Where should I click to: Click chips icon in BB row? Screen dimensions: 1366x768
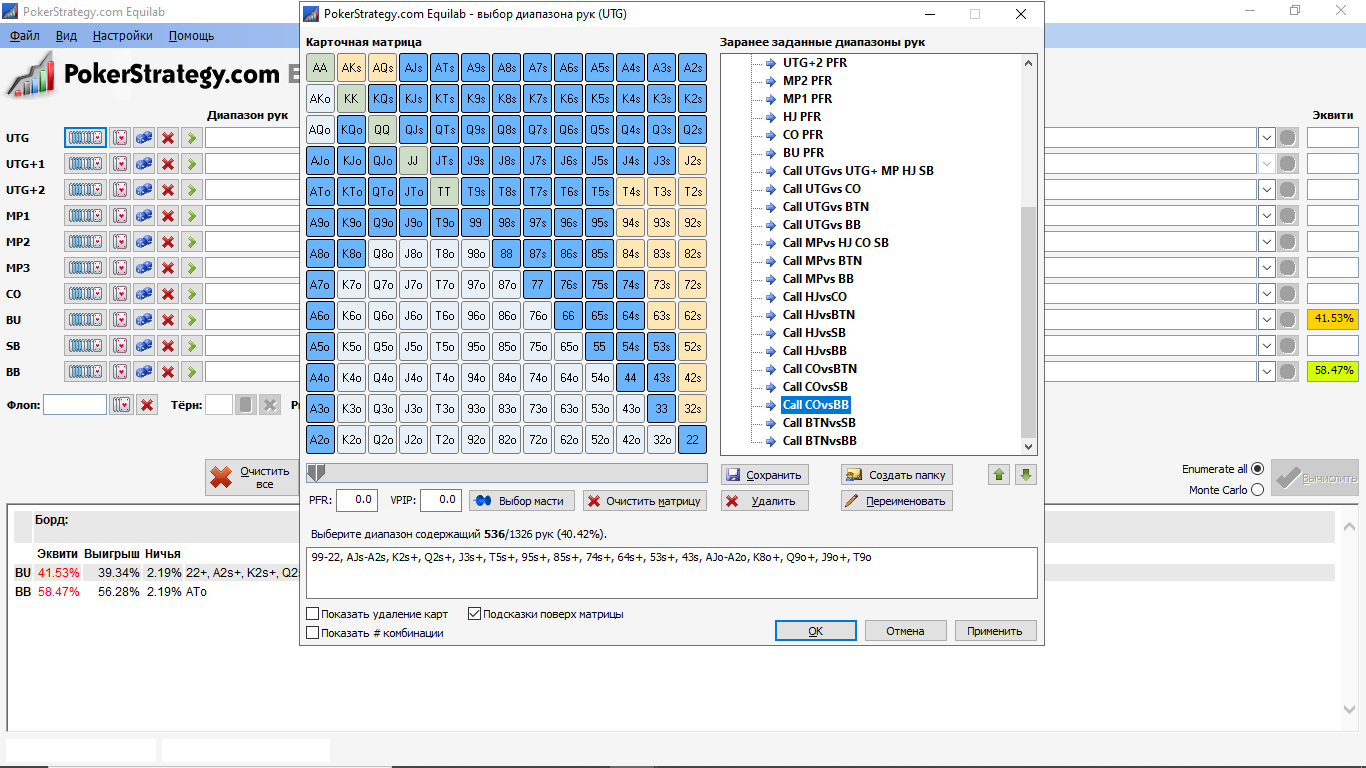(x=144, y=371)
